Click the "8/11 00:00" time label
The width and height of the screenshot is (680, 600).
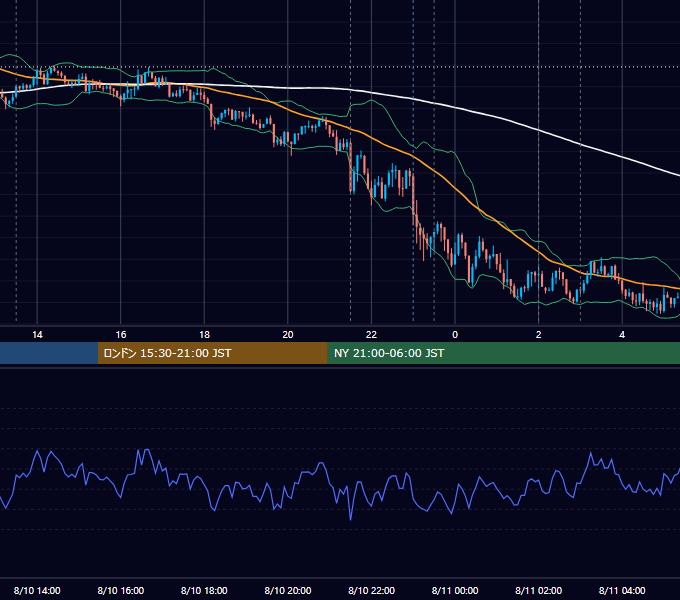[x=455, y=590]
